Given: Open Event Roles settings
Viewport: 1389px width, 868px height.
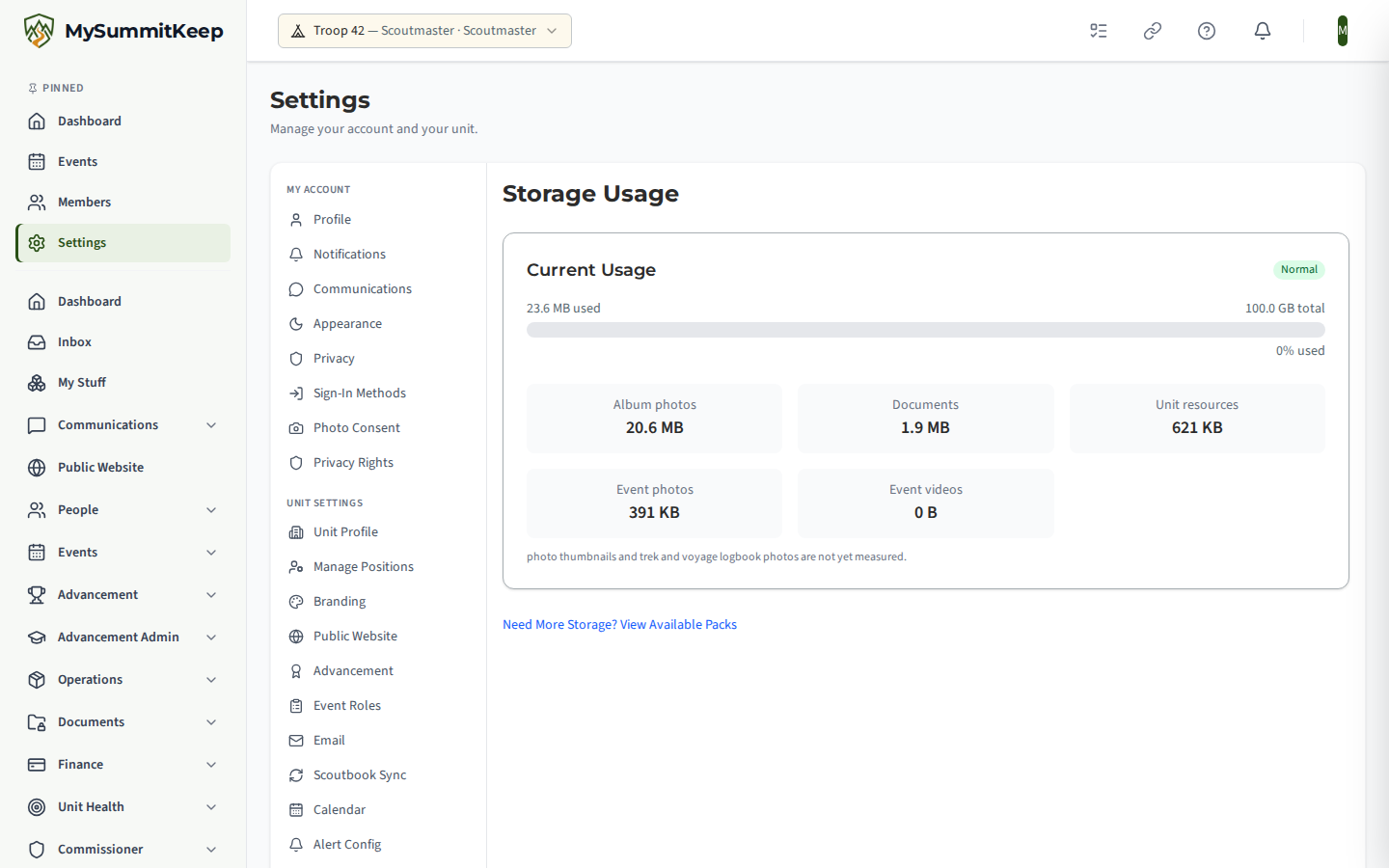Looking at the screenshot, I should click(378, 706).
